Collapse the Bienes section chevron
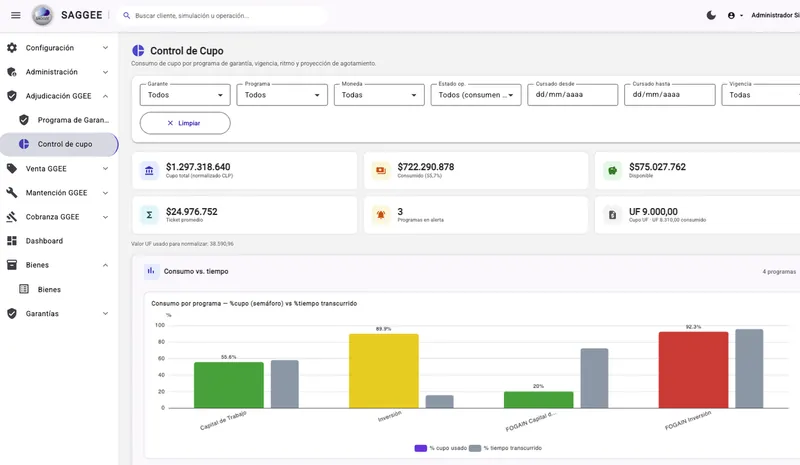Image resolution: width=800 pixels, height=465 pixels. point(105,265)
